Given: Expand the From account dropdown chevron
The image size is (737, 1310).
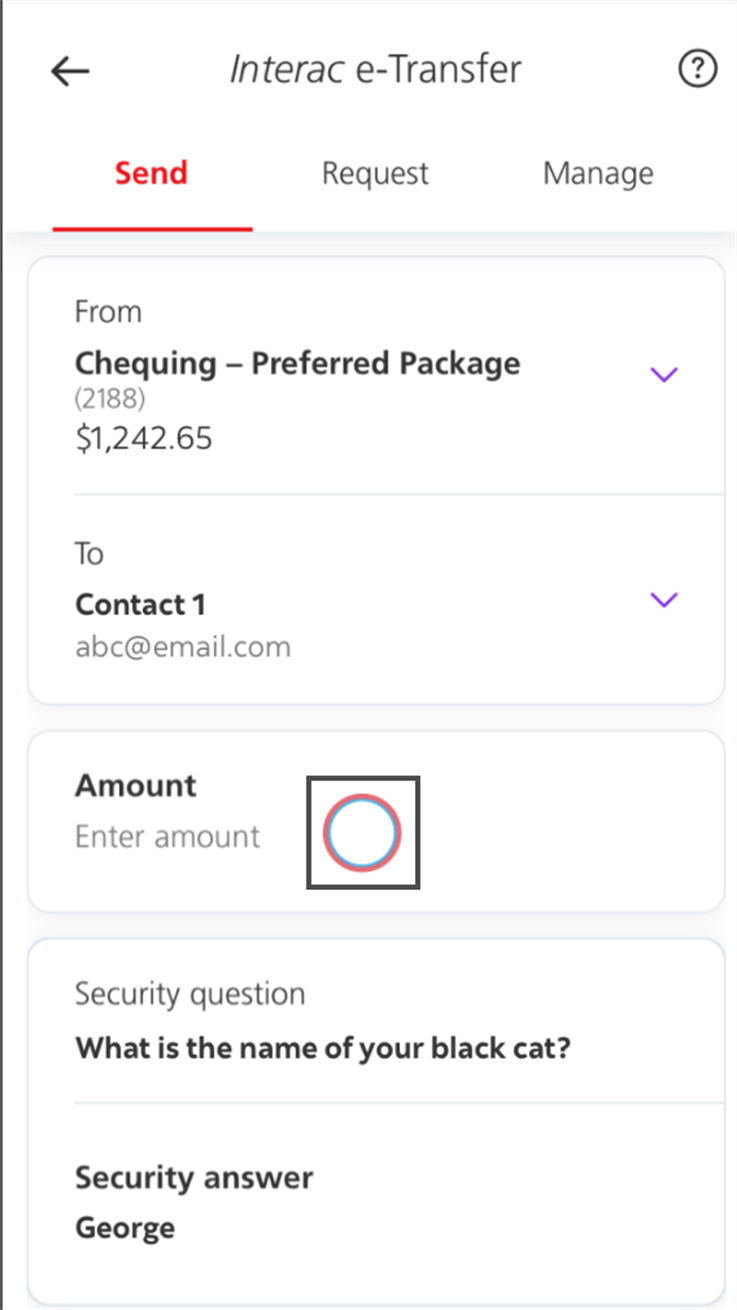Looking at the screenshot, I should point(664,375).
